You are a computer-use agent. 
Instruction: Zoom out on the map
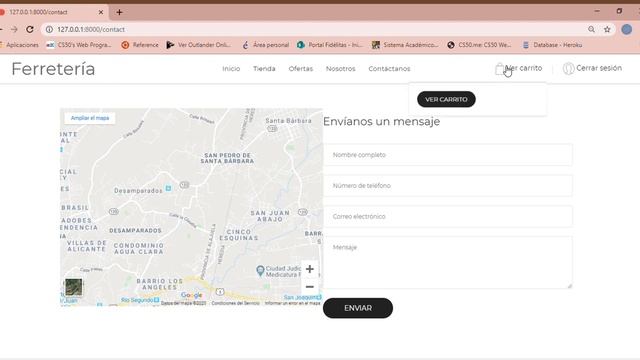tap(310, 287)
